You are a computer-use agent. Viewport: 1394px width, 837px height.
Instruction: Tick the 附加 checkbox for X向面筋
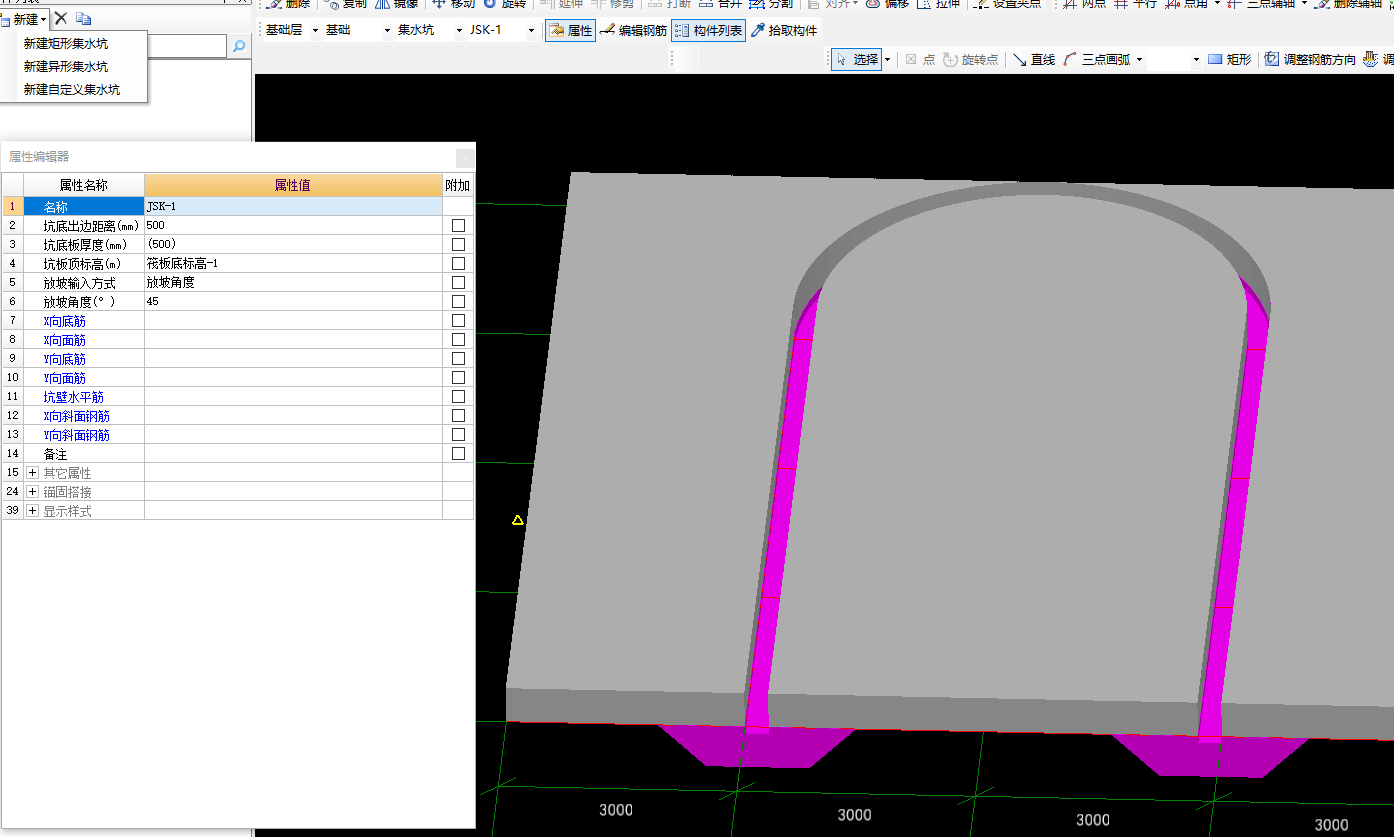click(x=458, y=340)
